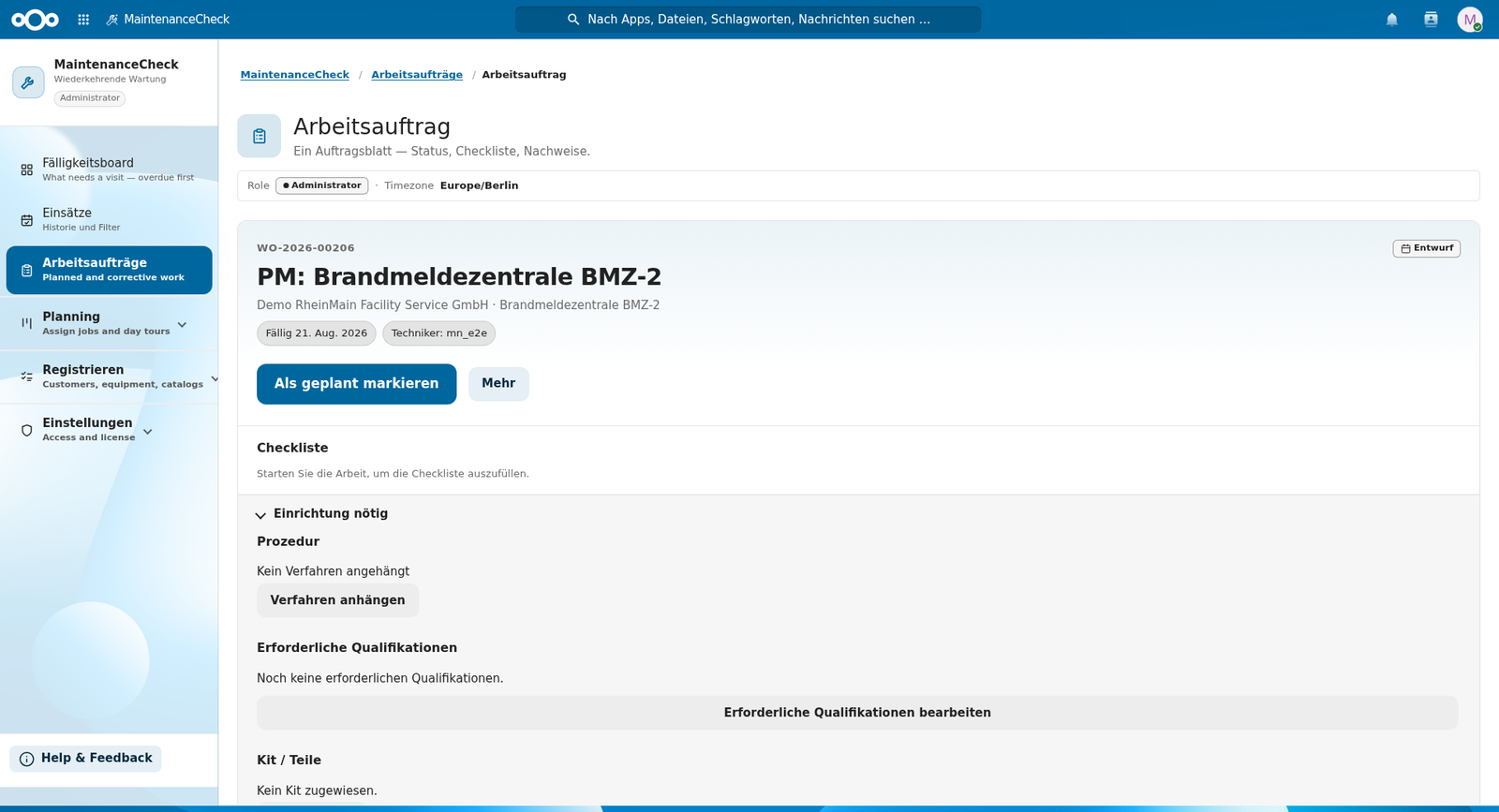Expand the Einstellungen section chevron
This screenshot has height=812, width=1499.
point(147,431)
